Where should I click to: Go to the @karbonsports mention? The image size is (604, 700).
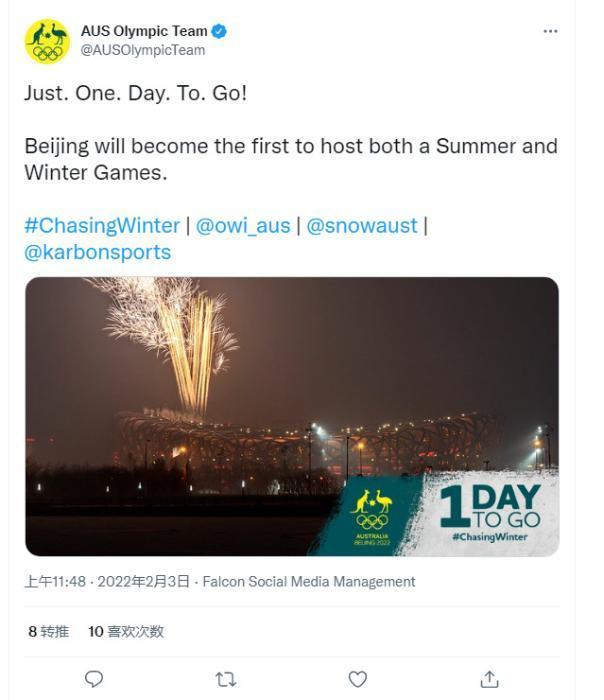[x=97, y=251]
